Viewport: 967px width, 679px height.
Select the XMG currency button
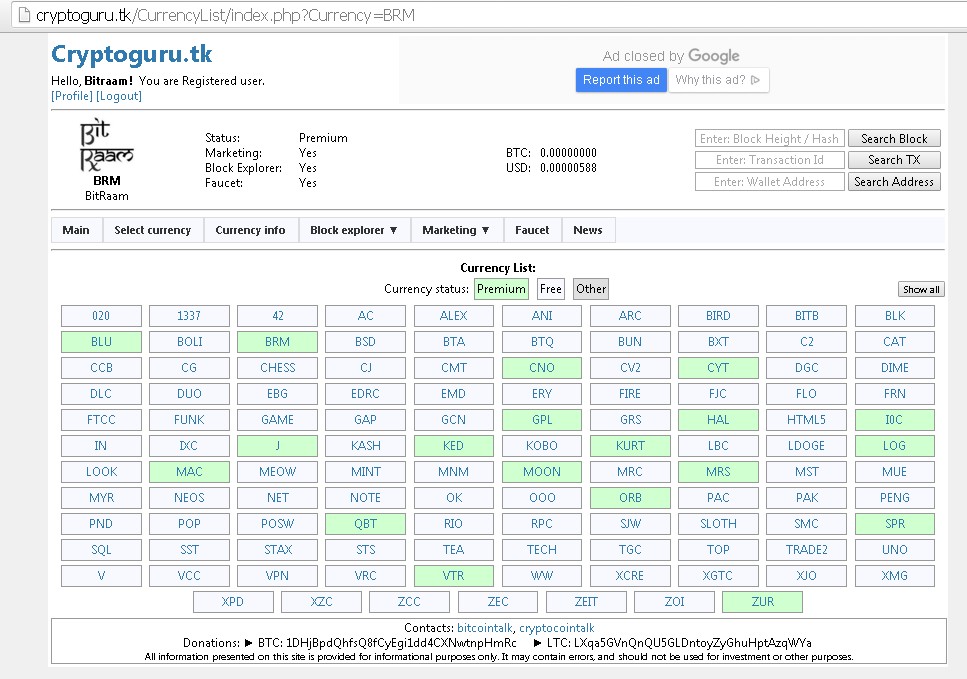click(x=894, y=575)
